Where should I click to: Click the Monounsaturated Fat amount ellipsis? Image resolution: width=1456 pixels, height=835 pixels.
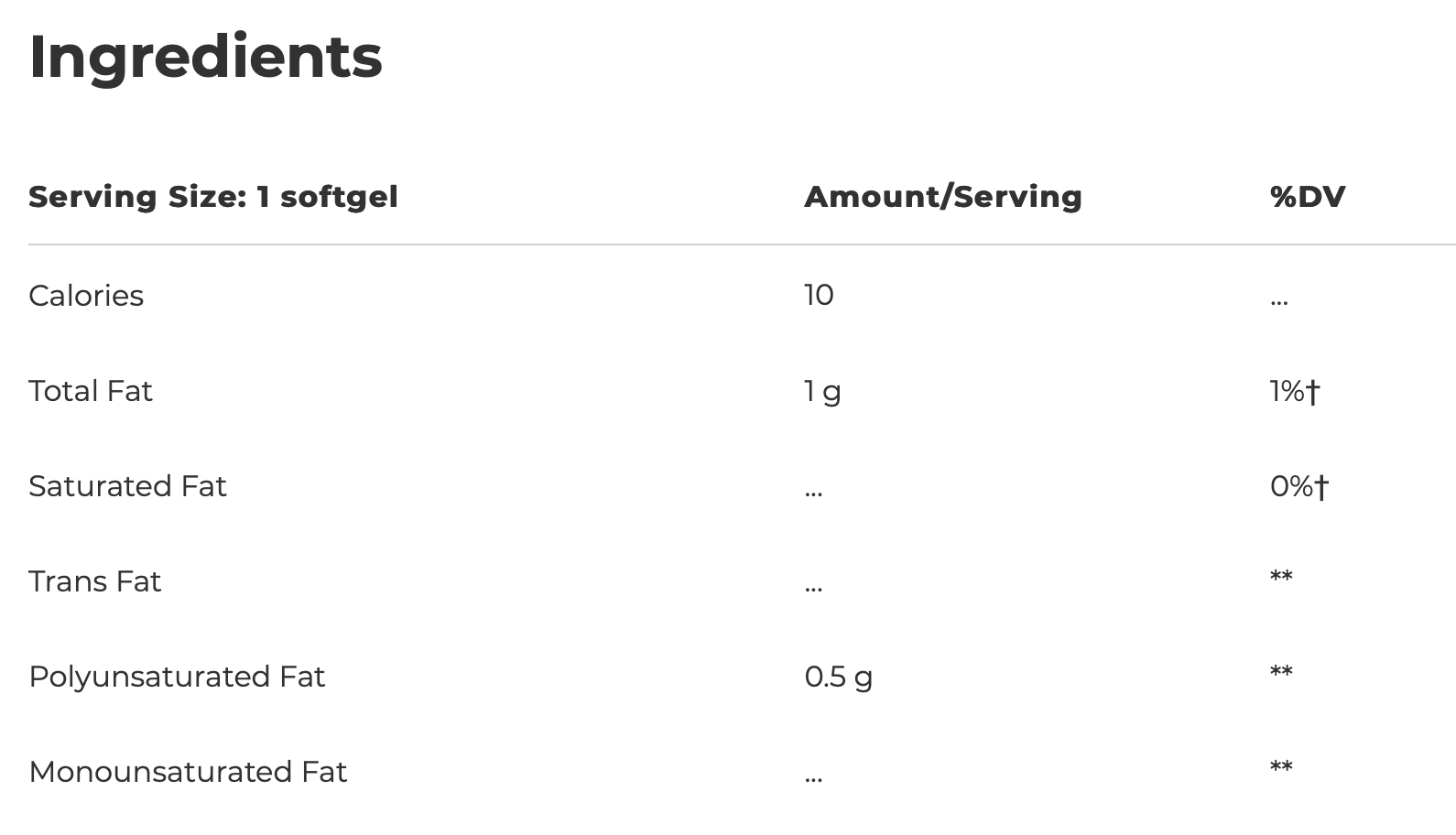point(813,779)
